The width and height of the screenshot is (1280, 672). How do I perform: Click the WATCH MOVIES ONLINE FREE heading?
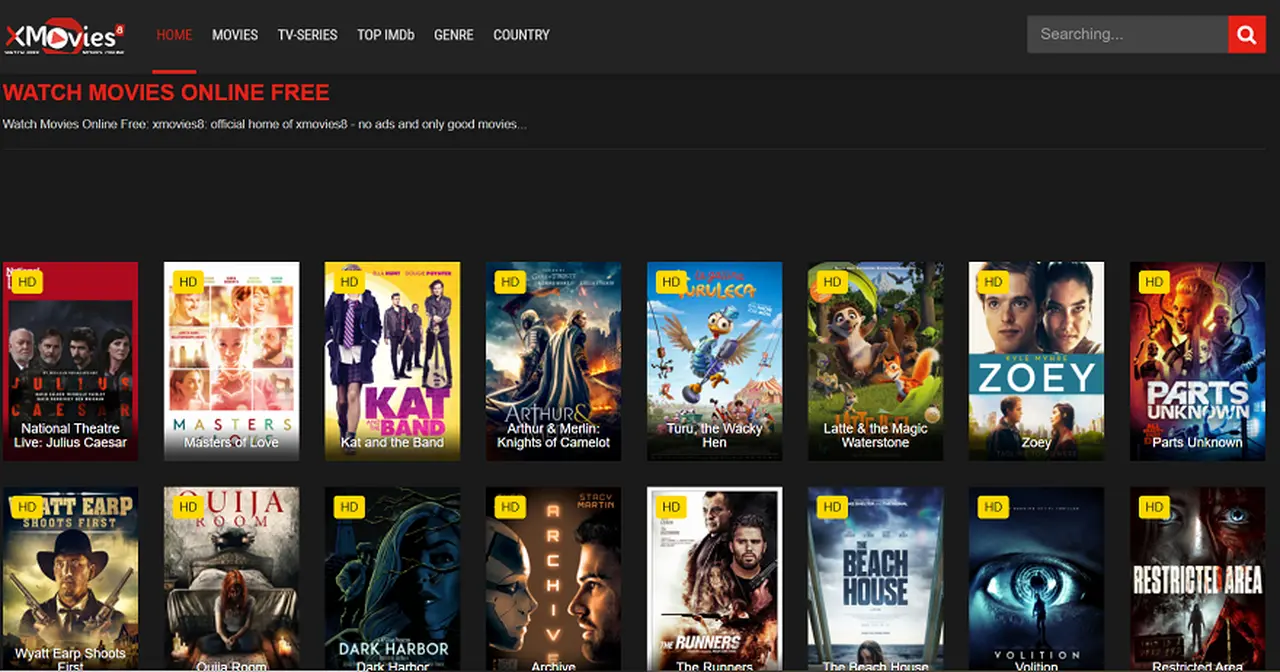tap(166, 93)
